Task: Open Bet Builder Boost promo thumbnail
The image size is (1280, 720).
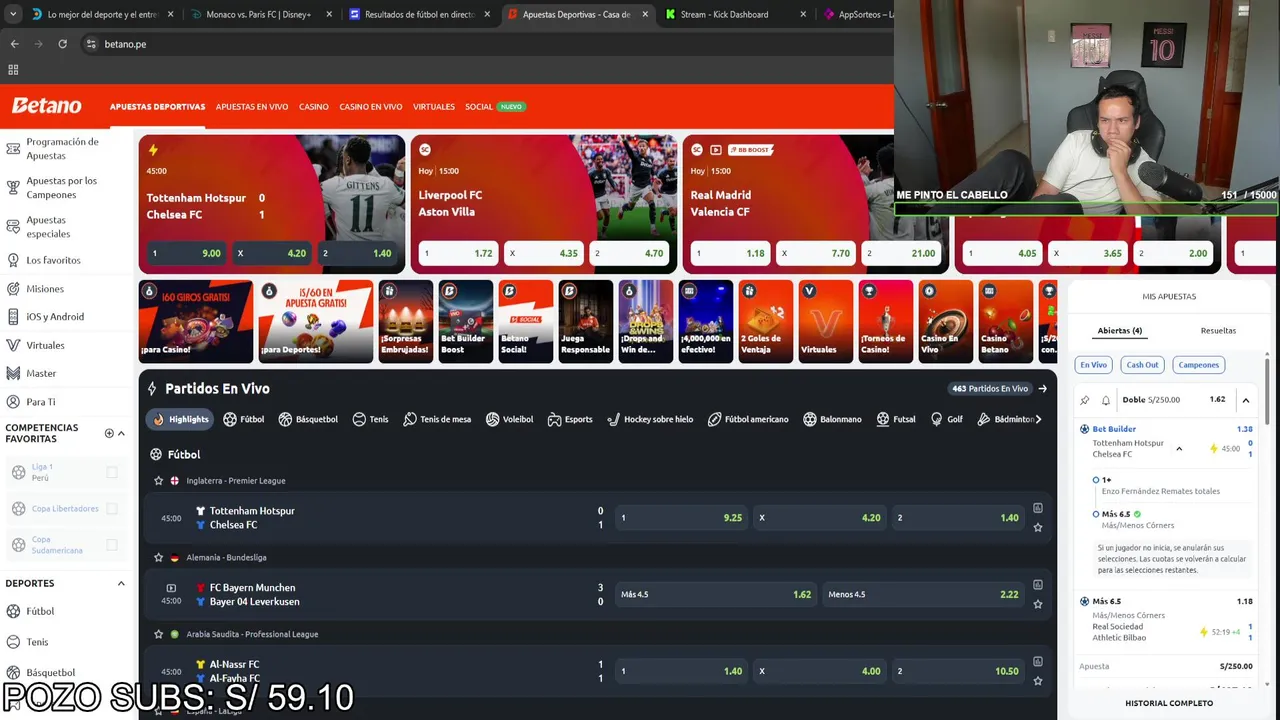Action: [x=466, y=321]
